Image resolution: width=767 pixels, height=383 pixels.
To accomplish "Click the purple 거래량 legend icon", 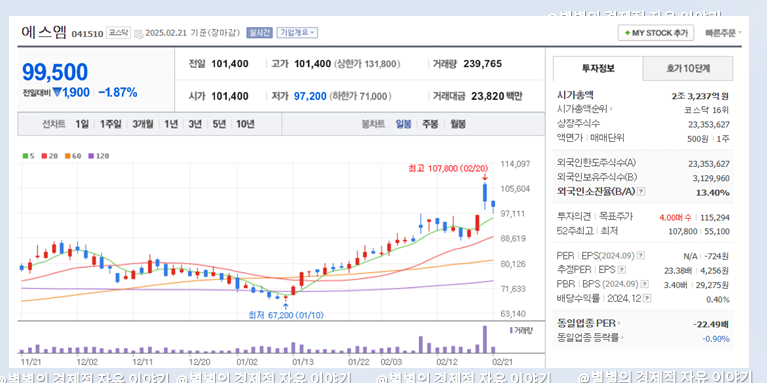I will pyautogui.click(x=511, y=330).
